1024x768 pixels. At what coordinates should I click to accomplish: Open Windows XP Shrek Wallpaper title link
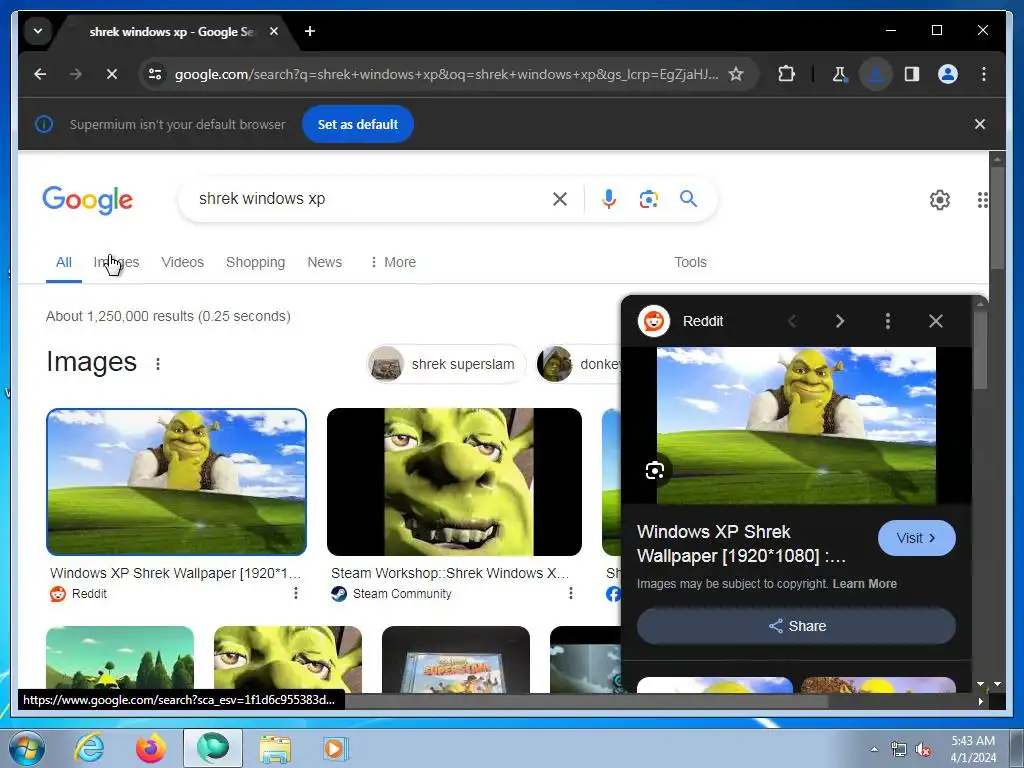coord(175,573)
